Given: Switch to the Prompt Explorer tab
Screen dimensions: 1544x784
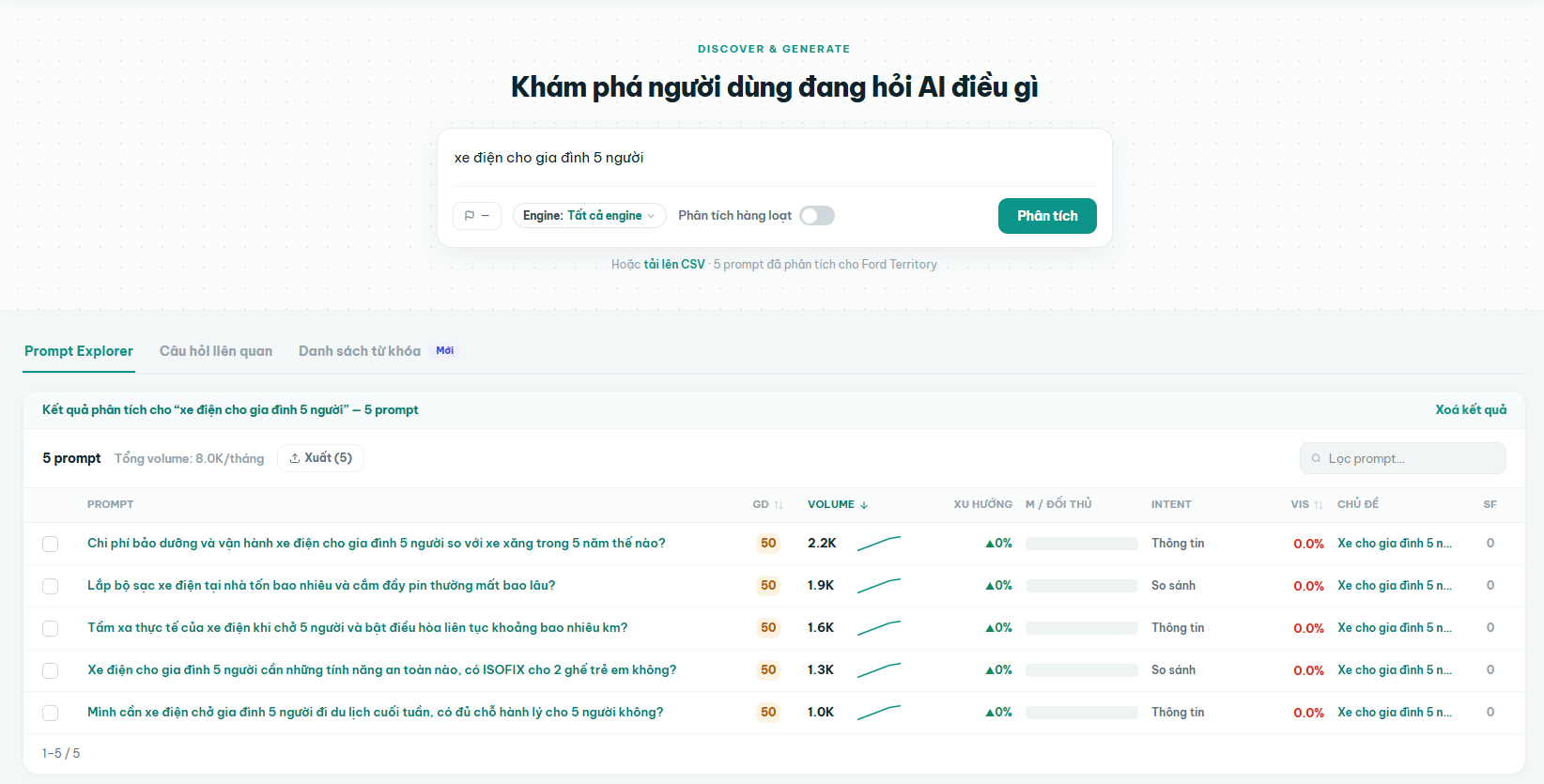Looking at the screenshot, I should click(x=79, y=351).
